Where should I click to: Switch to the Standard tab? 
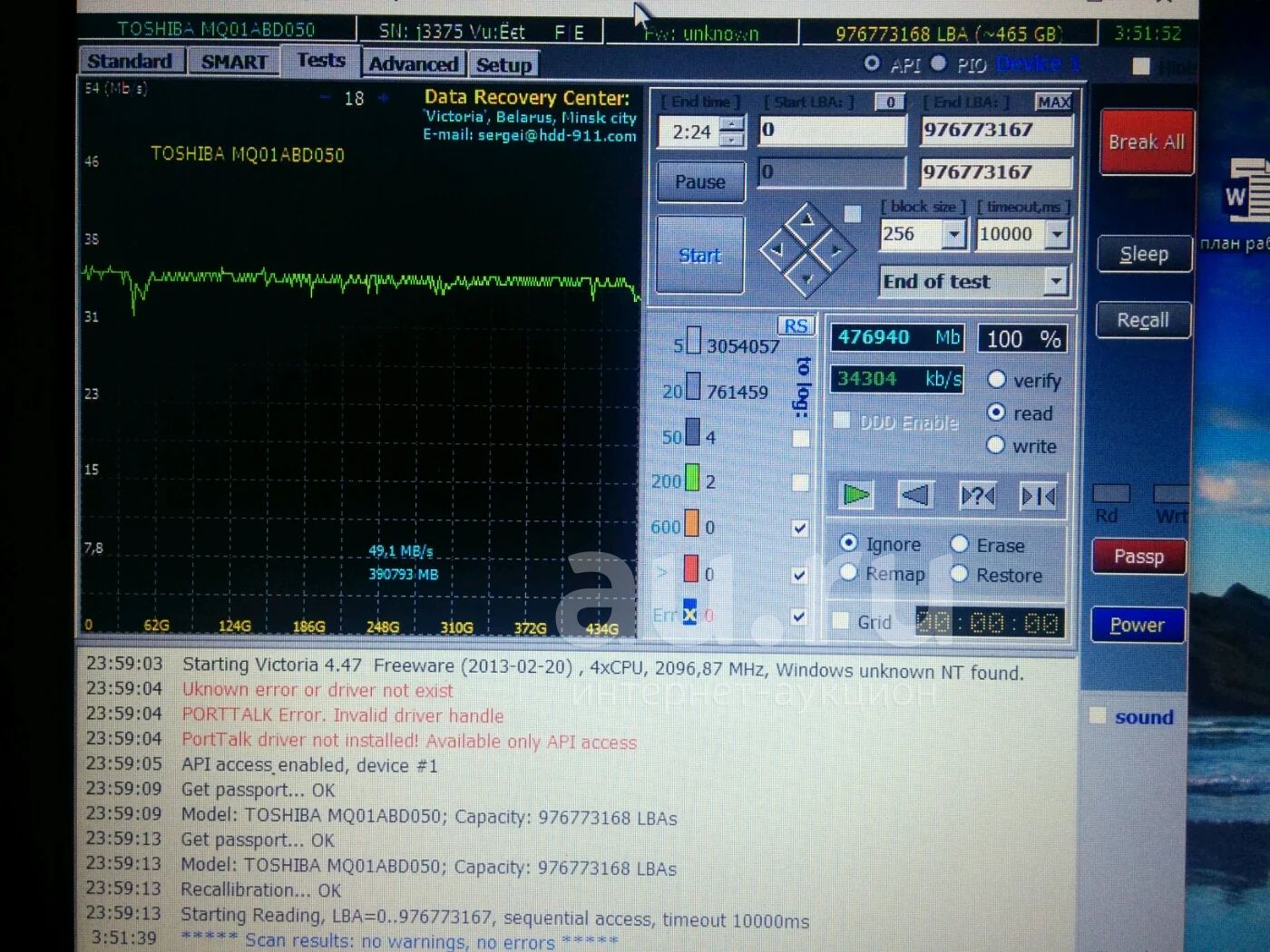(131, 62)
